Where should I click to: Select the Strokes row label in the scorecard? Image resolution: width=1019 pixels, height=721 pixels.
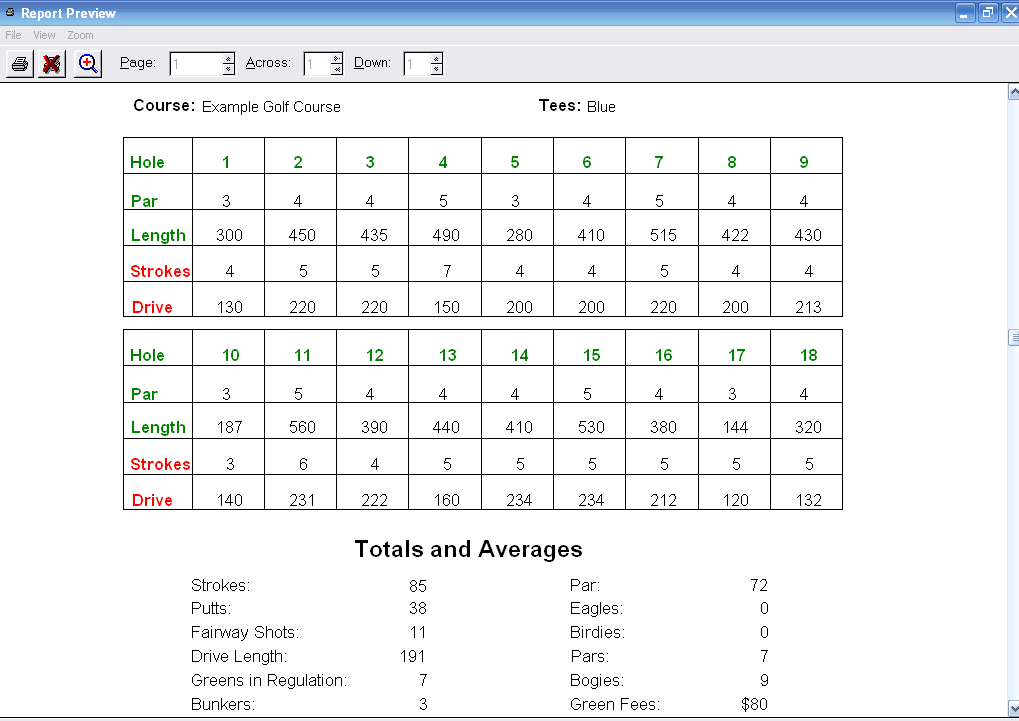click(x=159, y=270)
